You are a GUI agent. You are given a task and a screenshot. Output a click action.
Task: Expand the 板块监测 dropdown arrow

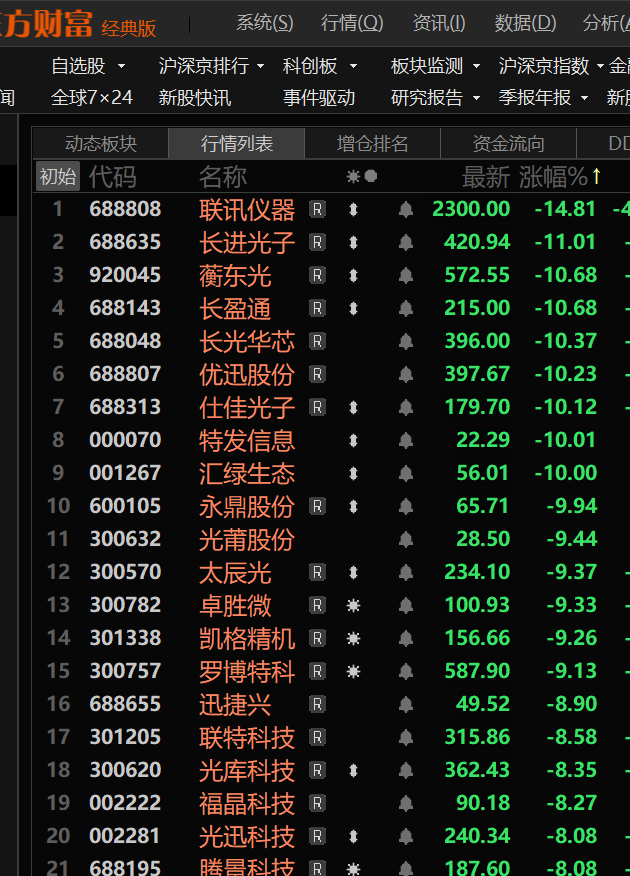(476, 66)
